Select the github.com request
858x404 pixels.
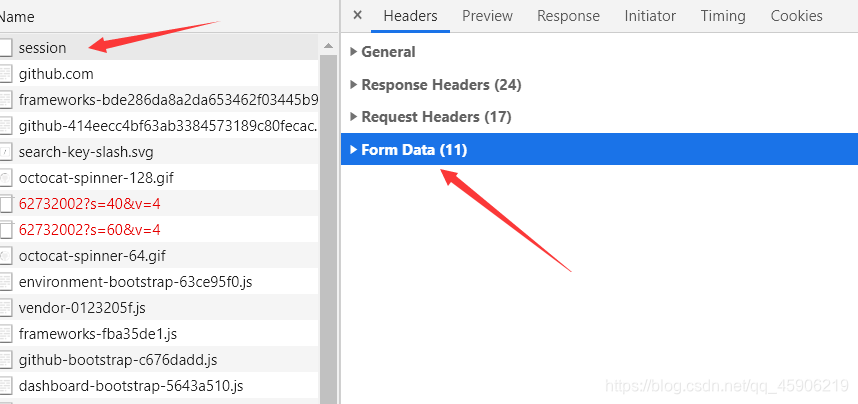[x=159, y=73]
